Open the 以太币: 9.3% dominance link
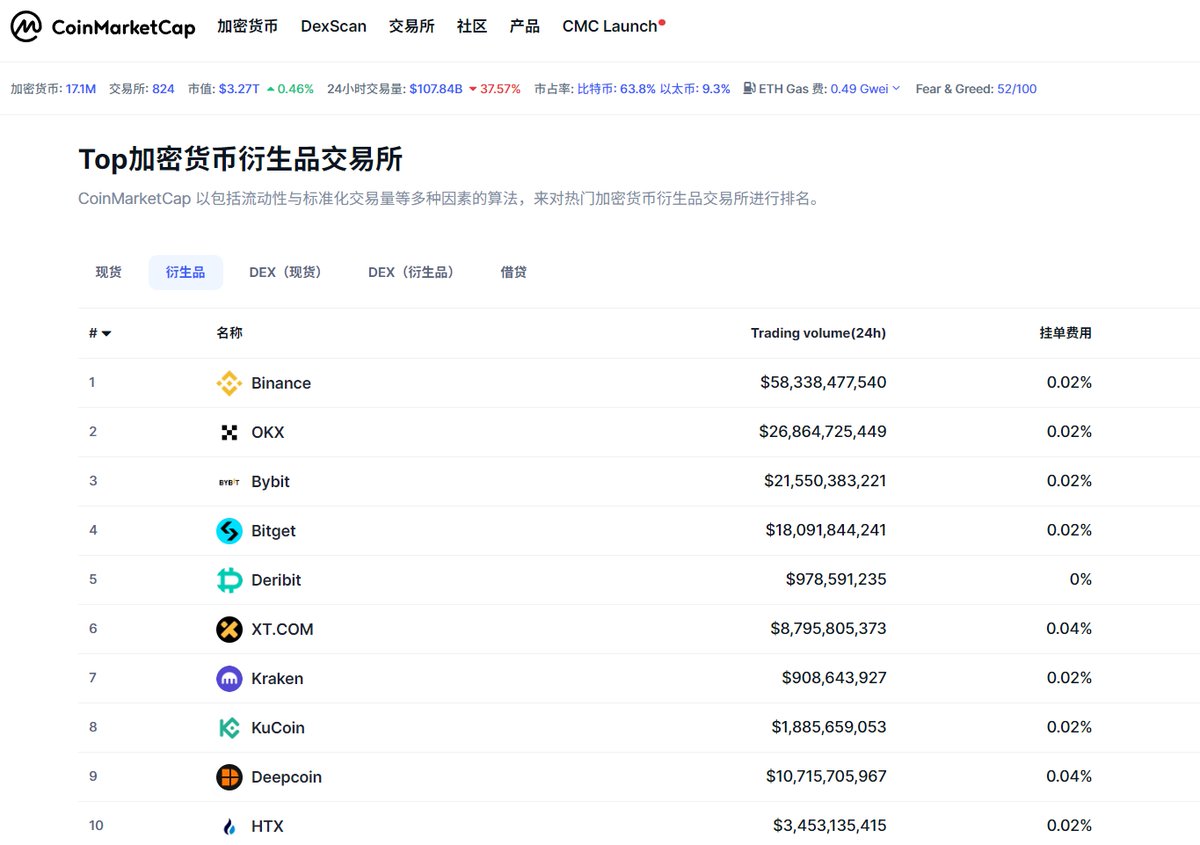This screenshot has height=845, width=1200. point(695,89)
